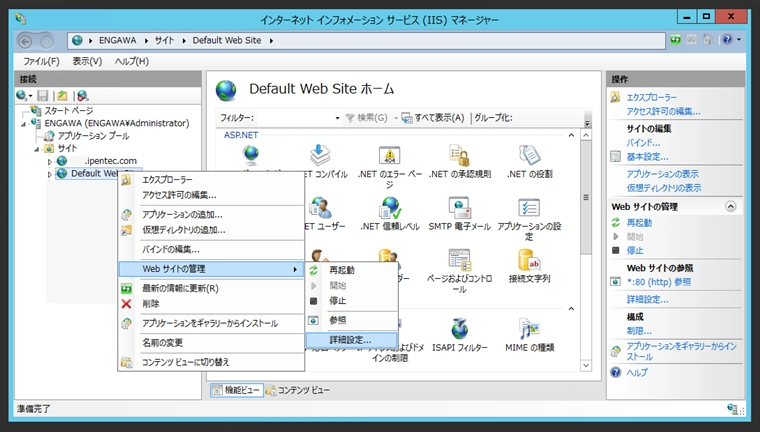Switch to the コンテンツ ビュー tab
This screenshot has width=760, height=432.
[x=298, y=390]
